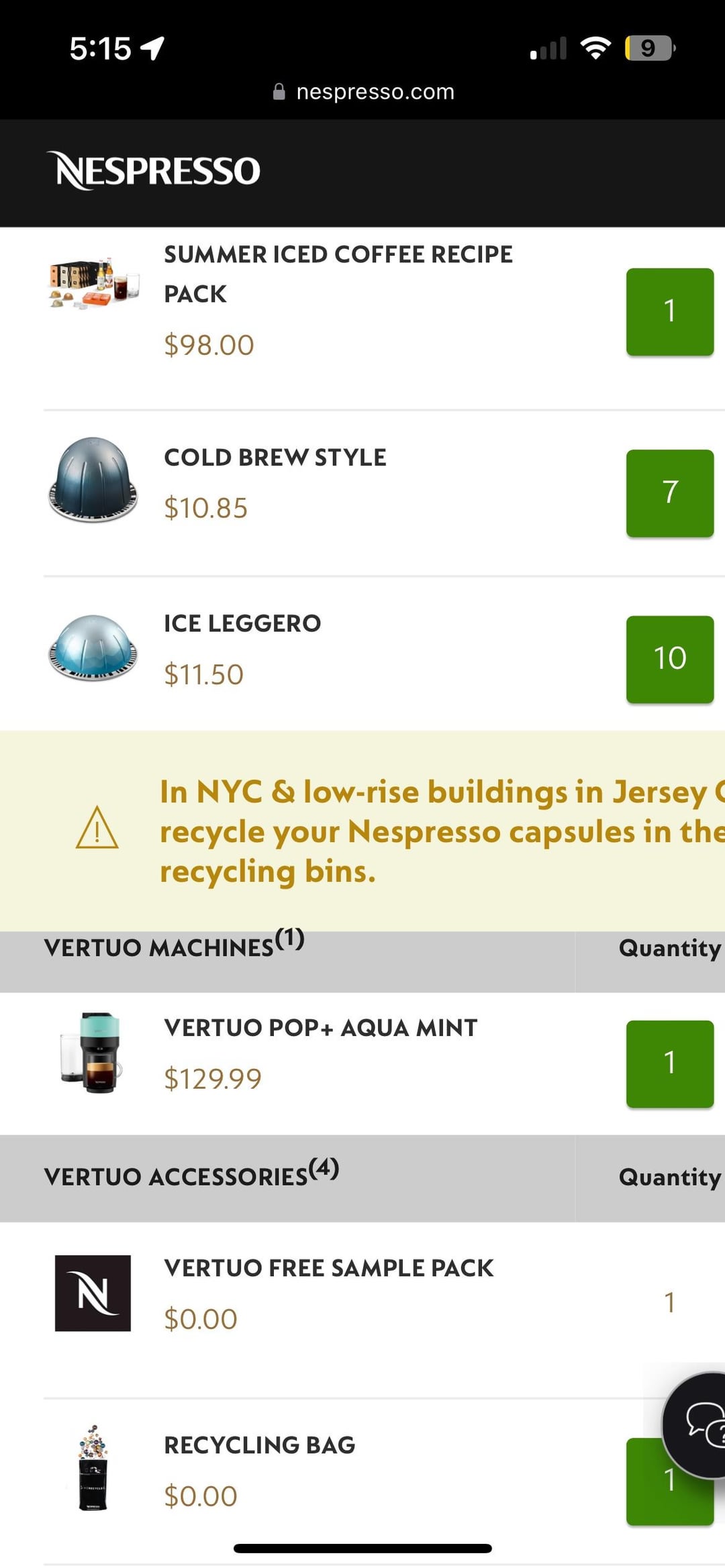The height and width of the screenshot is (1568, 725).
Task: Open the Cold Brew Style product link
Action: 275,458
